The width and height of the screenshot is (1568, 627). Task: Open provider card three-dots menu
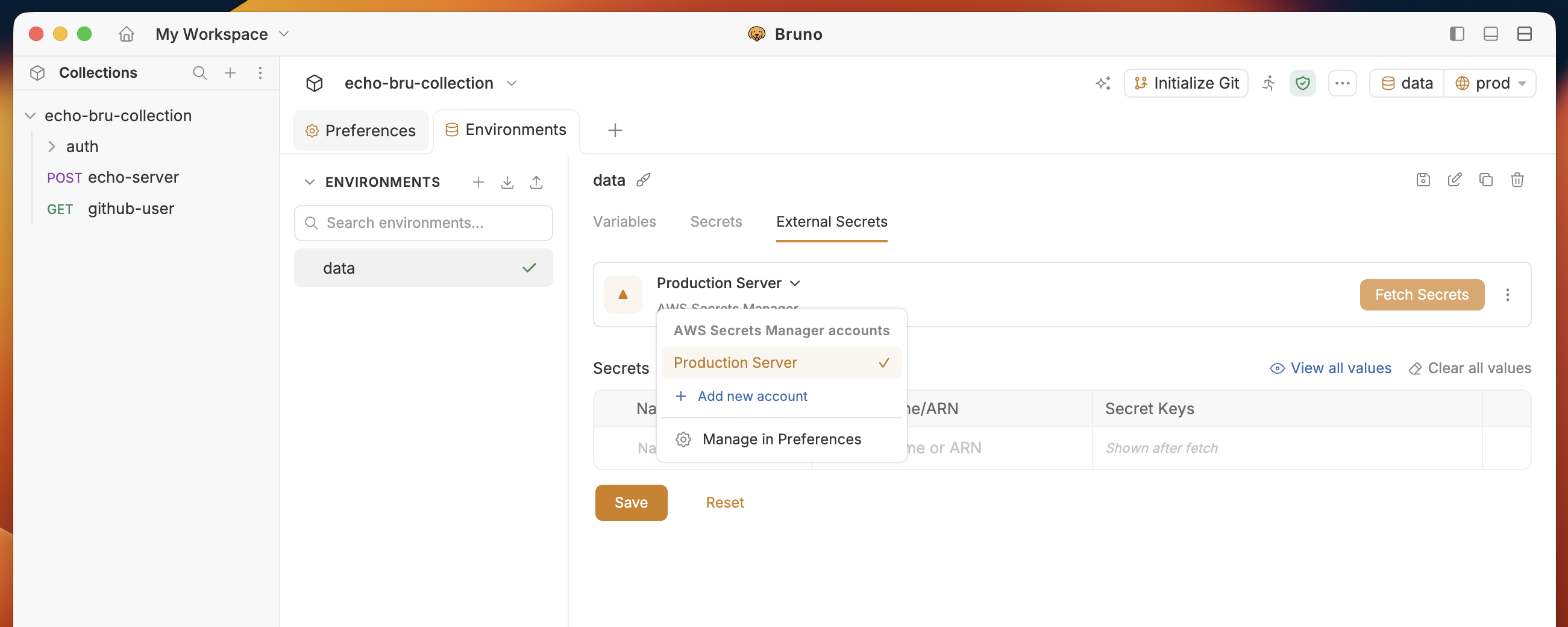[x=1507, y=295]
